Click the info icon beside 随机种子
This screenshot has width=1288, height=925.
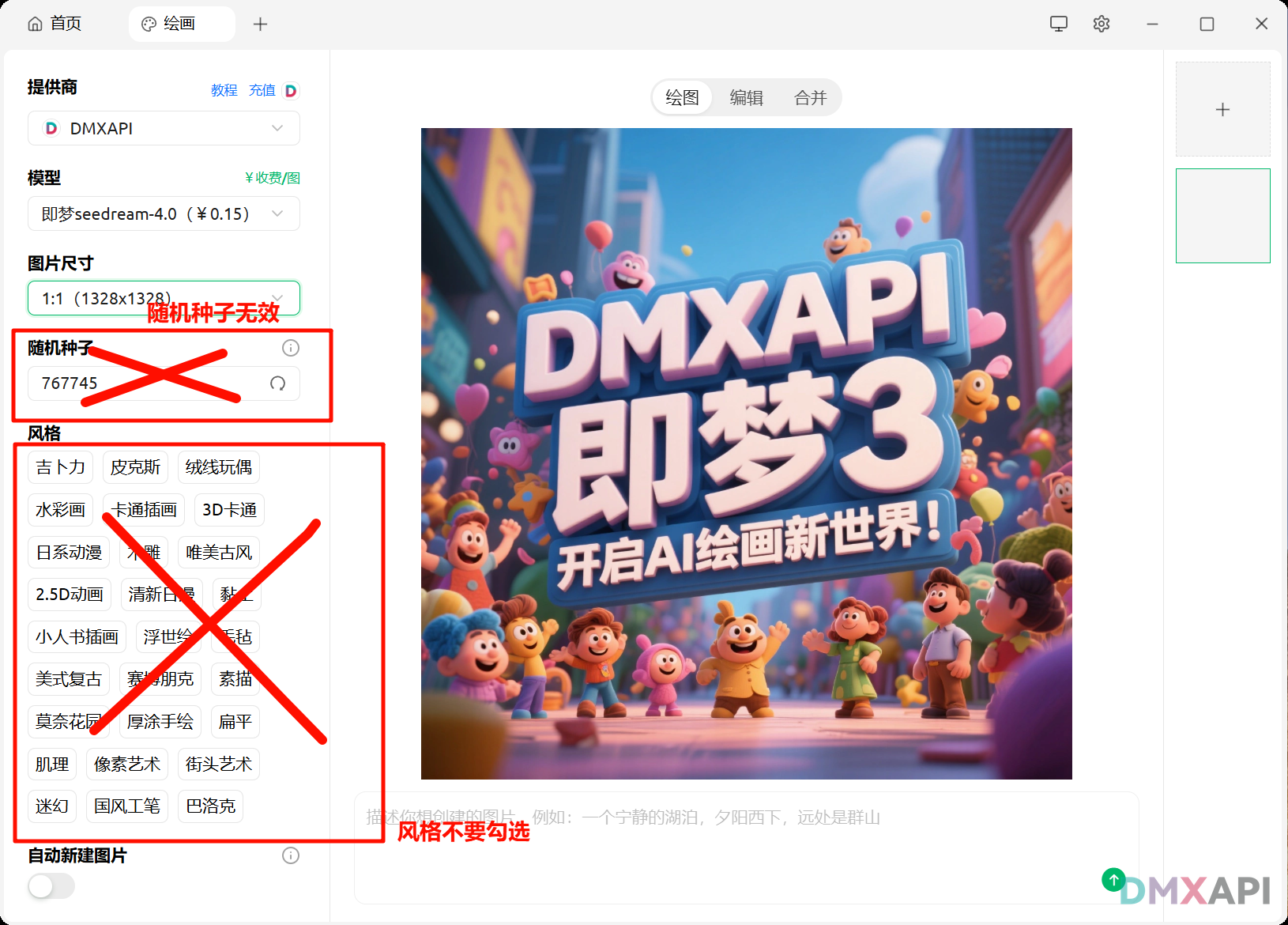tap(291, 348)
